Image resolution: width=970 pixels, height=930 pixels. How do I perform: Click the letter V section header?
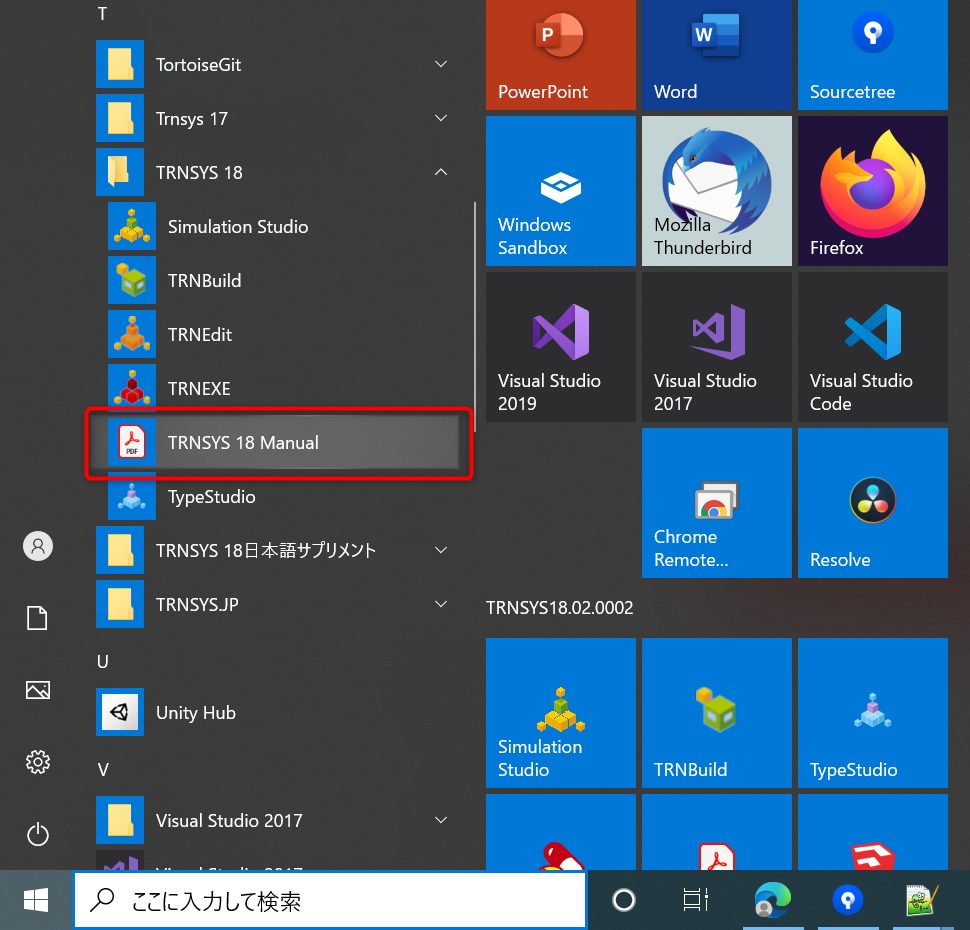tap(103, 769)
